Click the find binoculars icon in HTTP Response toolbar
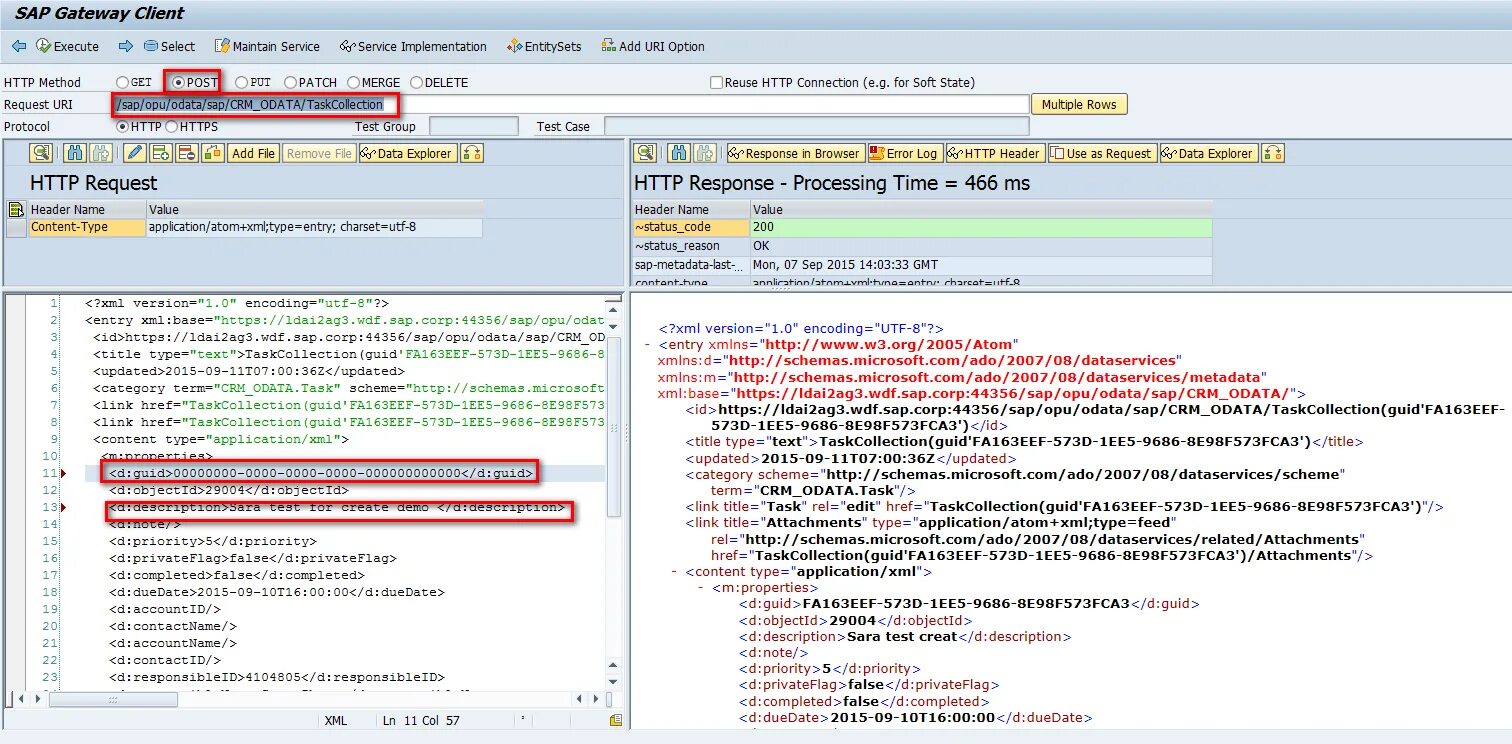The height and width of the screenshot is (744, 1512). (678, 153)
